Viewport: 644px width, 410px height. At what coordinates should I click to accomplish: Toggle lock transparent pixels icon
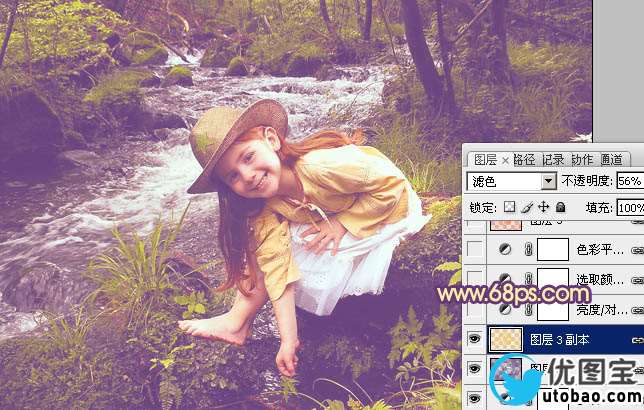coord(510,207)
